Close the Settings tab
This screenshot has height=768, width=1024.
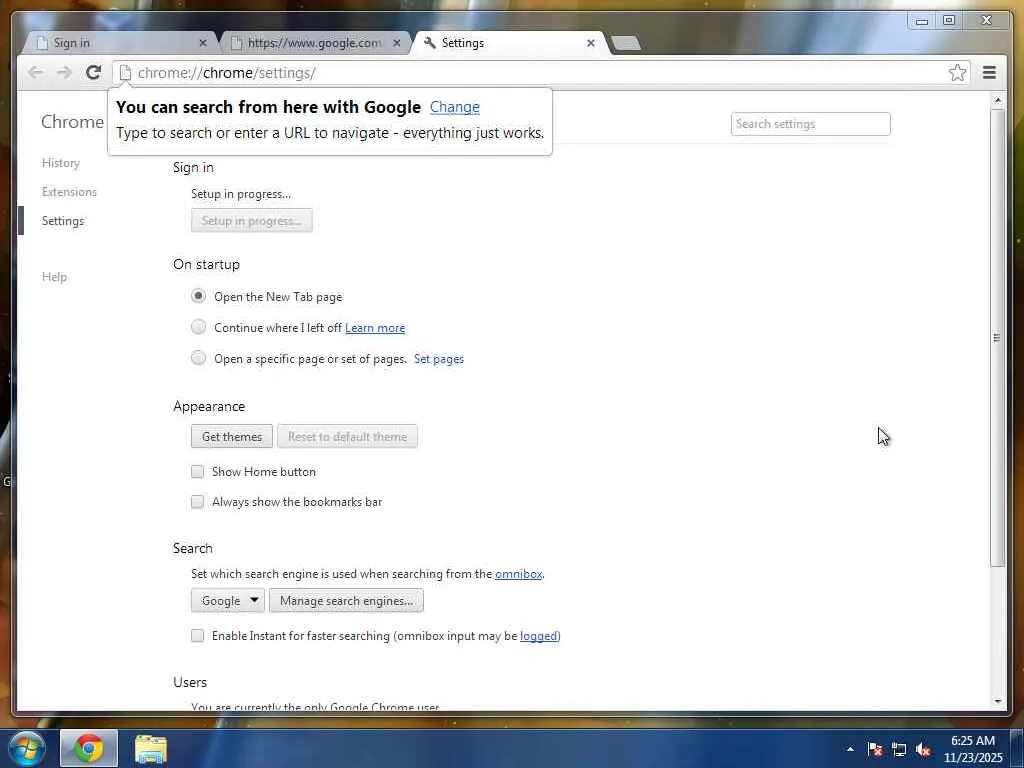tap(590, 42)
